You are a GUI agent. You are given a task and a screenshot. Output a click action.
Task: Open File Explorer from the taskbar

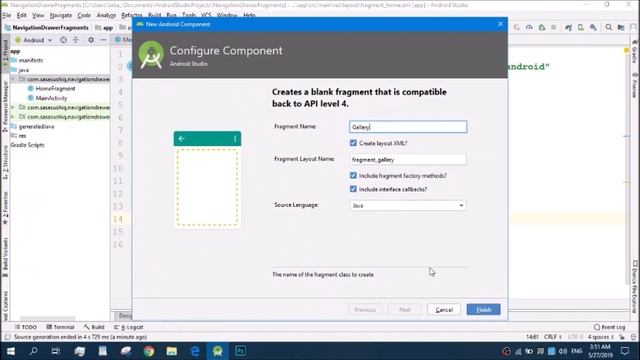coord(172,351)
